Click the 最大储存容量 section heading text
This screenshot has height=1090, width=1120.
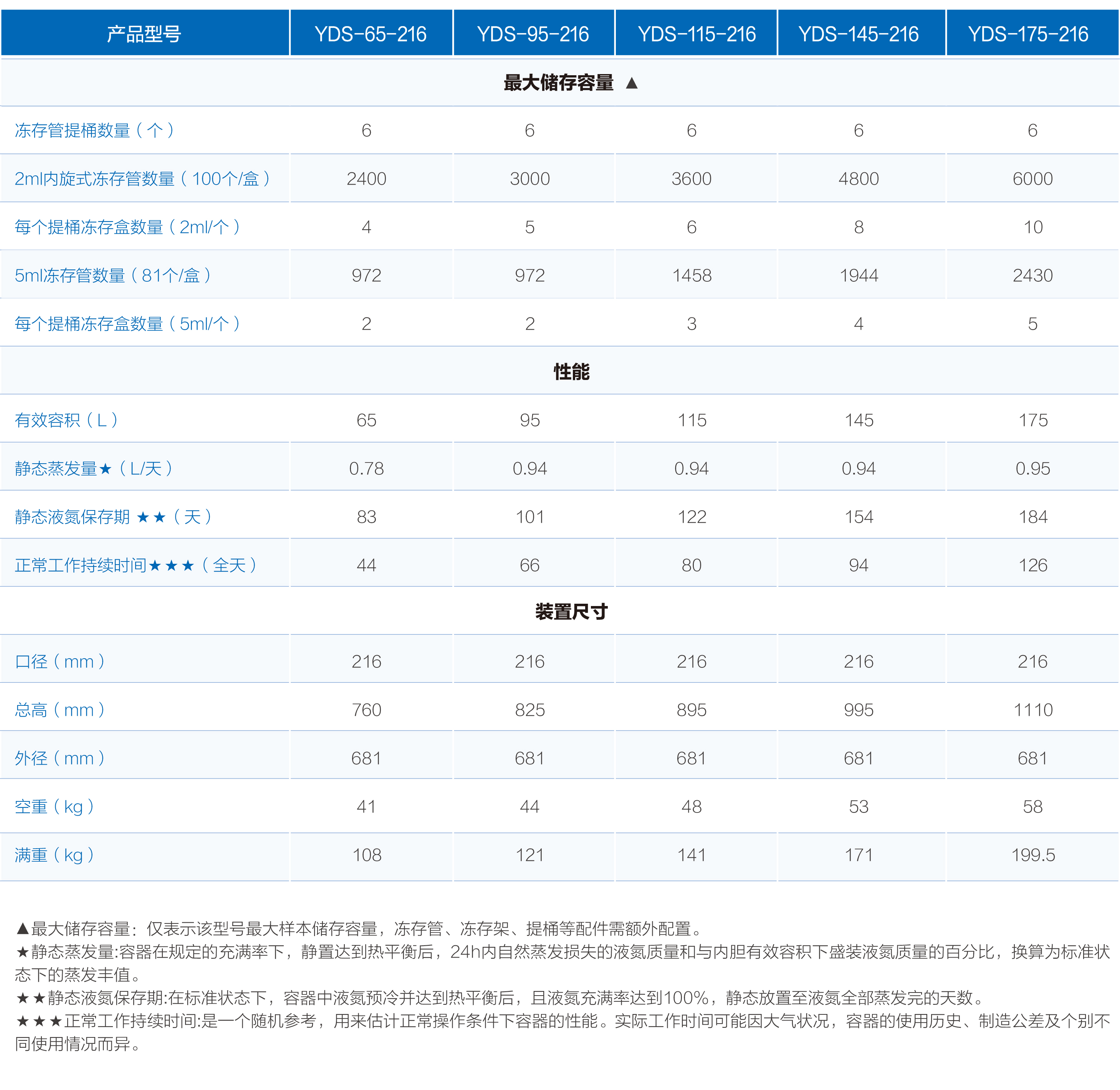tap(558, 83)
